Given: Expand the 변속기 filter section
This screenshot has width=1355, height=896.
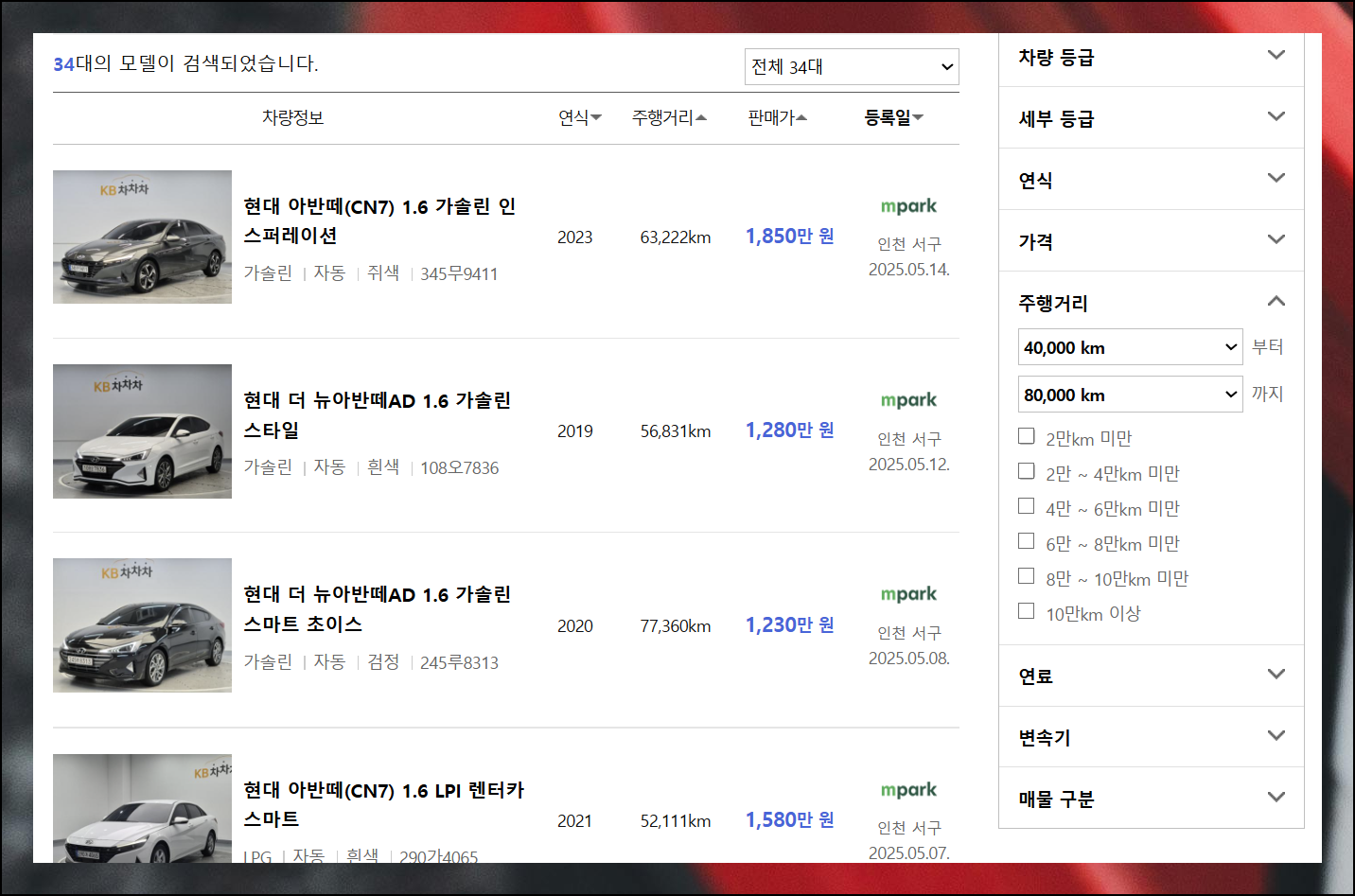Looking at the screenshot, I should point(1152,737).
